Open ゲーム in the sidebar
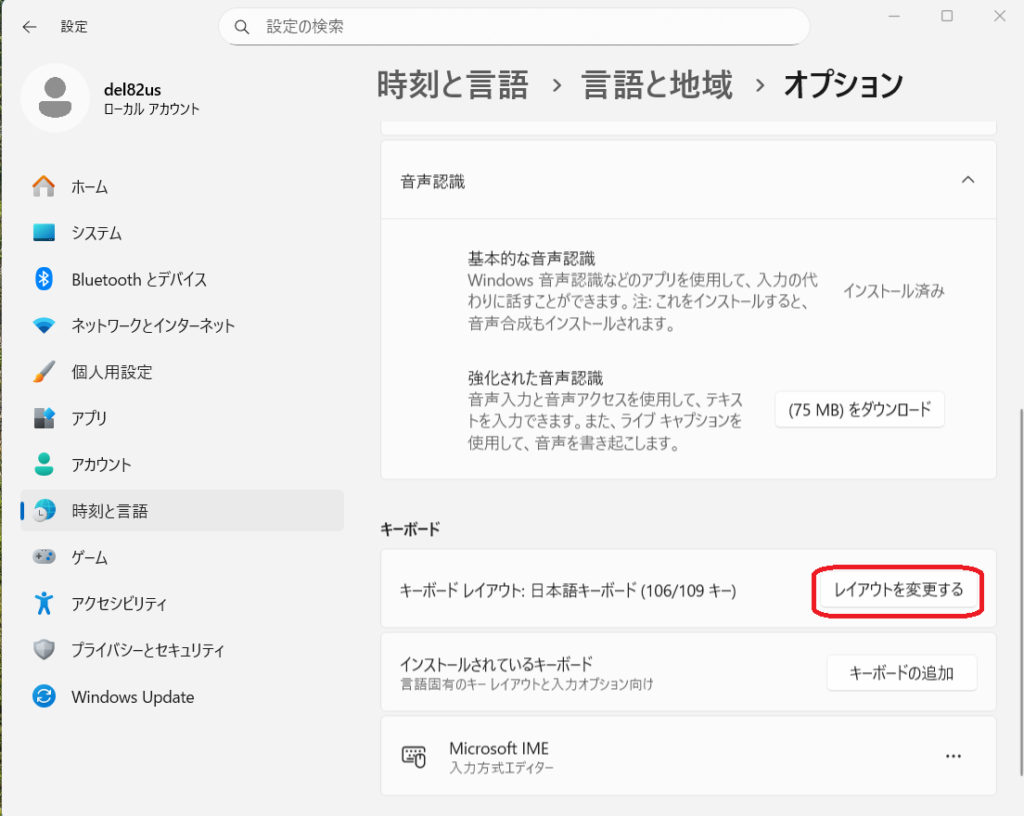 pyautogui.click(x=89, y=557)
